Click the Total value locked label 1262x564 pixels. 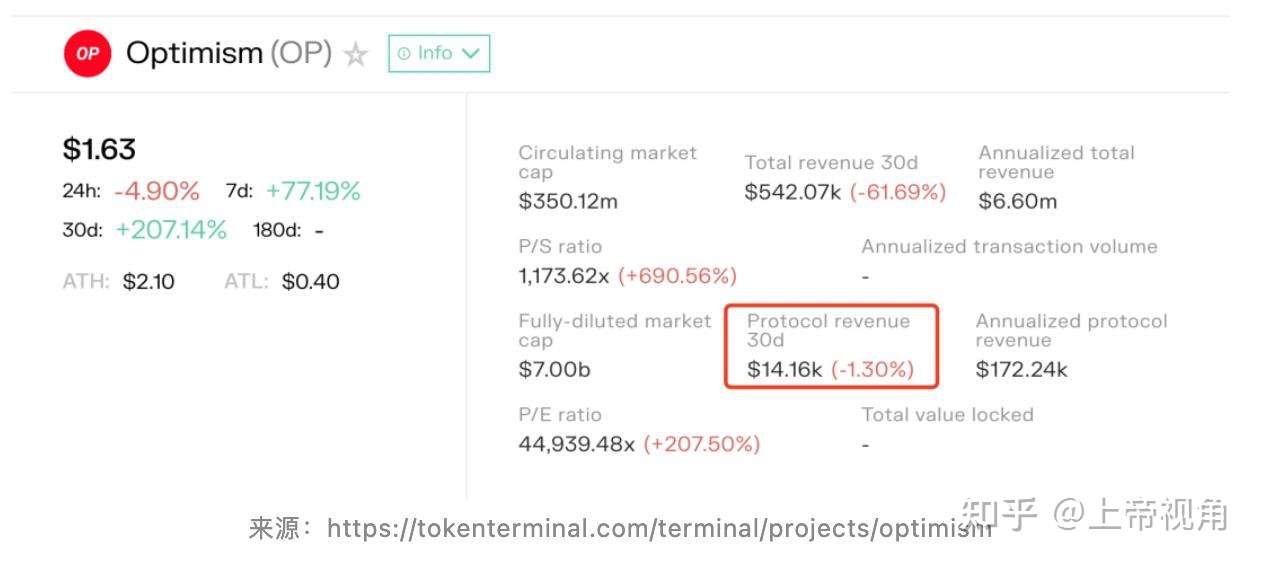[947, 415]
